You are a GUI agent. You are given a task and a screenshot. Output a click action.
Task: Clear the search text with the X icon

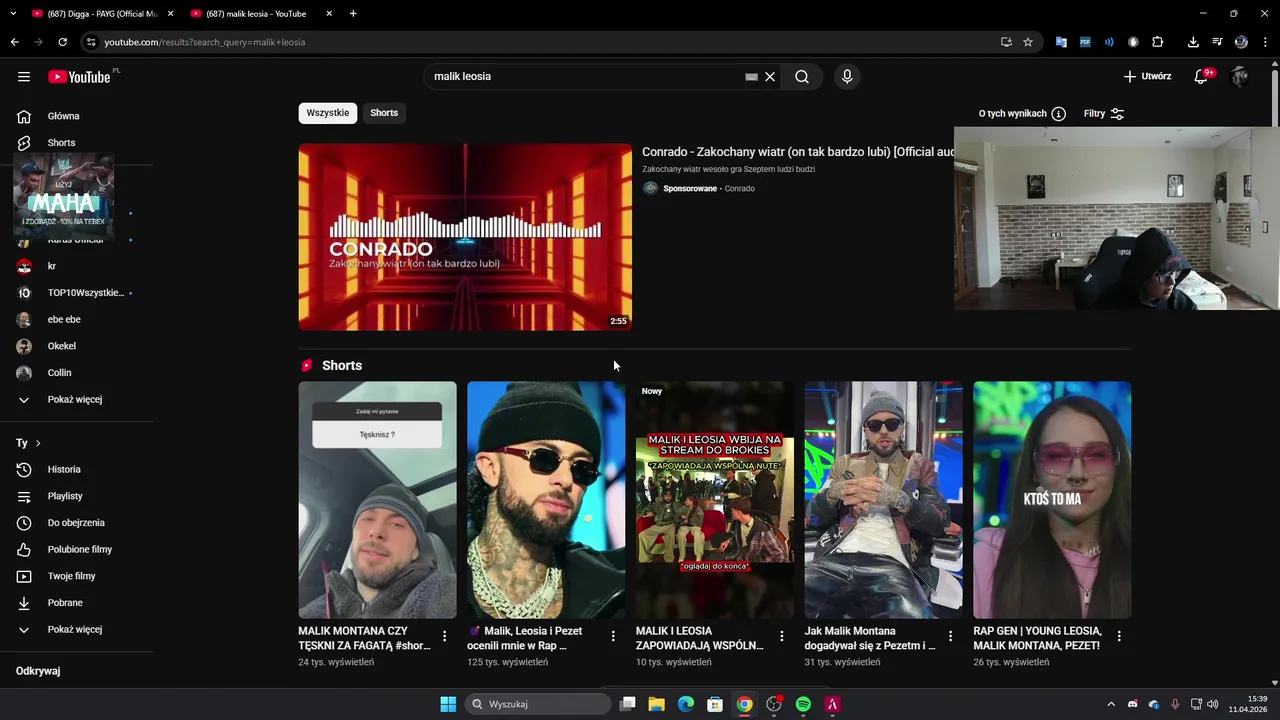pyautogui.click(x=770, y=77)
